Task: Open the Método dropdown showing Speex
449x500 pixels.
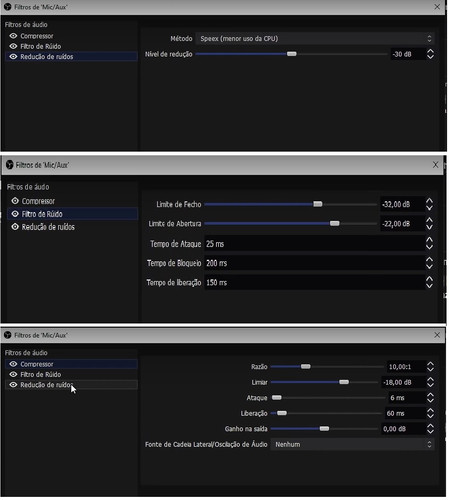Action: [x=315, y=38]
